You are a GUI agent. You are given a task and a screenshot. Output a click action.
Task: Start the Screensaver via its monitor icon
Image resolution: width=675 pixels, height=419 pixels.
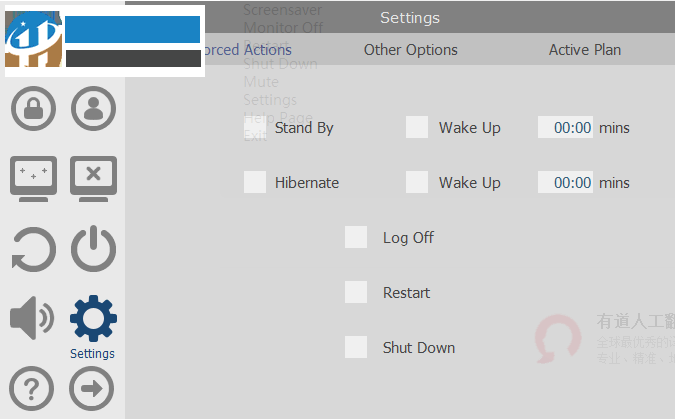(x=33, y=178)
